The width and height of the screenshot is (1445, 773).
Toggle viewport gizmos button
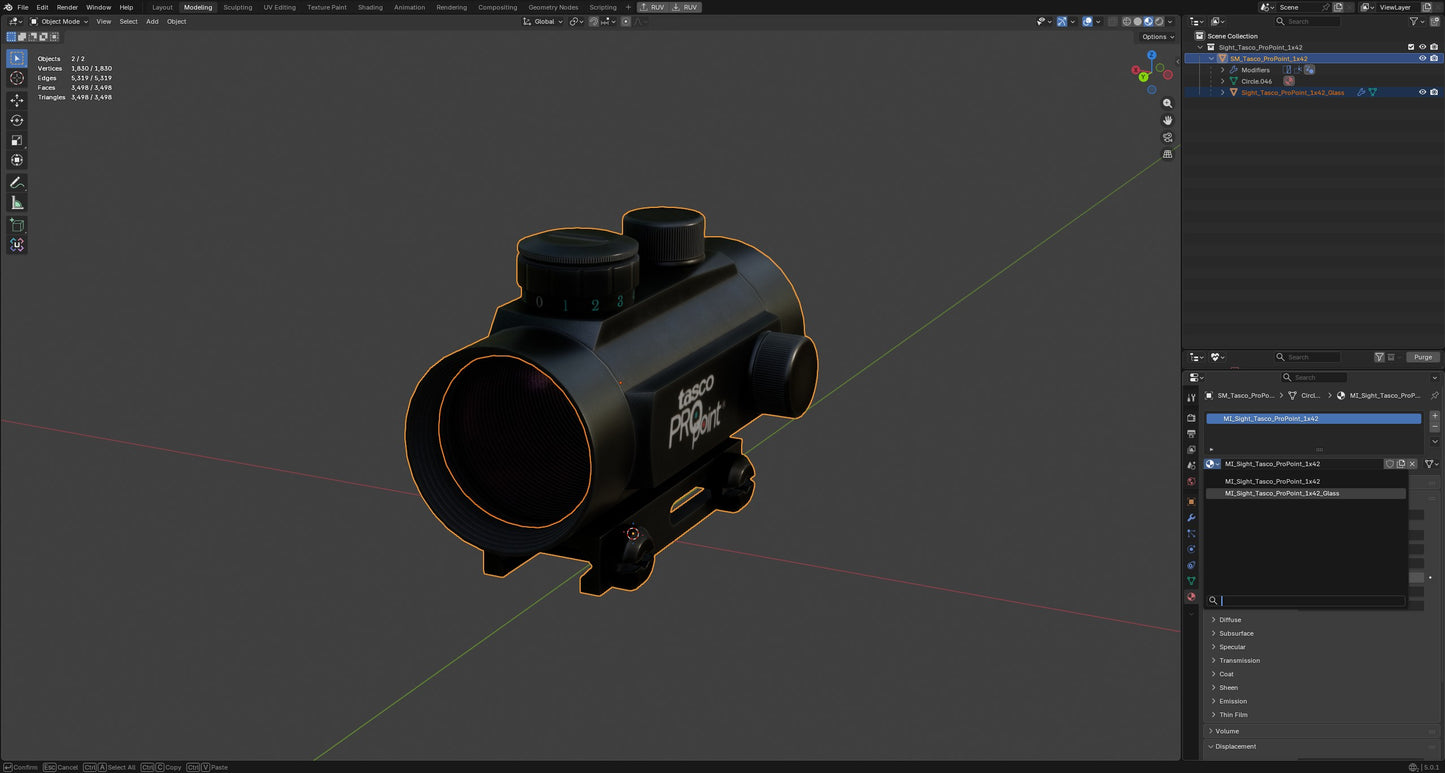(1062, 21)
